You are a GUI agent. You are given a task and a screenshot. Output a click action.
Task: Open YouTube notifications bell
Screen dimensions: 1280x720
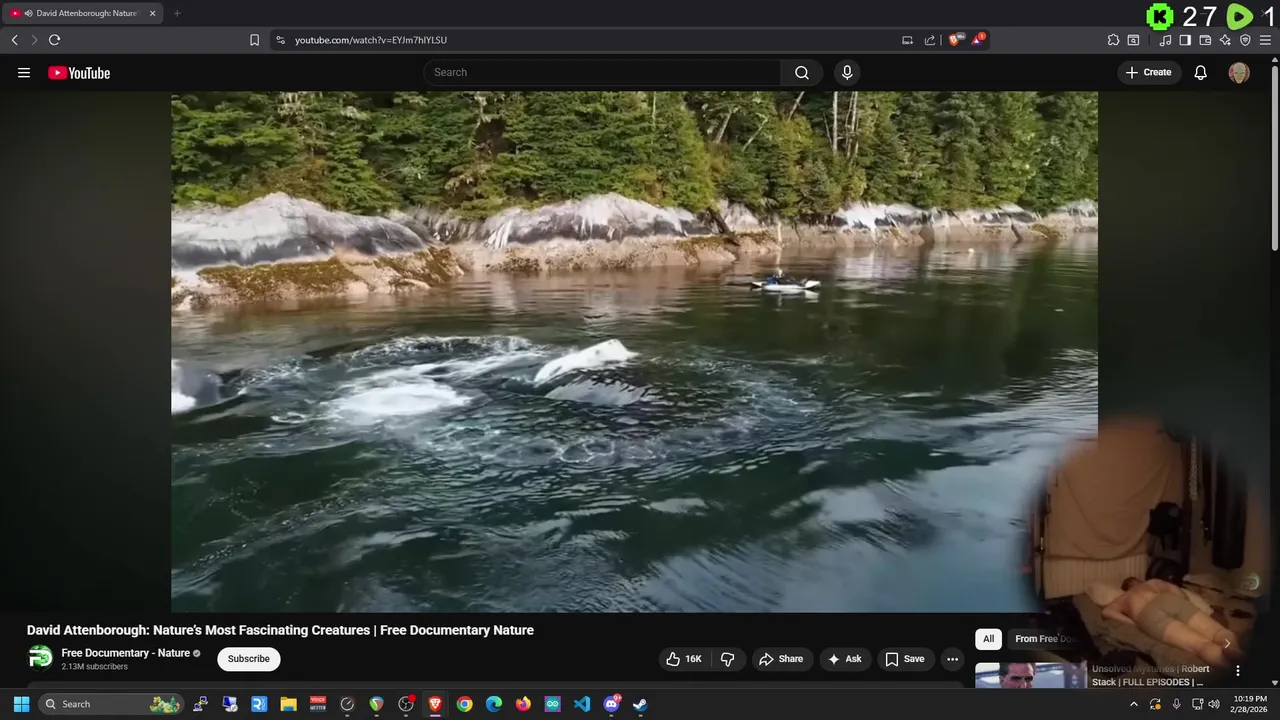click(x=1201, y=72)
